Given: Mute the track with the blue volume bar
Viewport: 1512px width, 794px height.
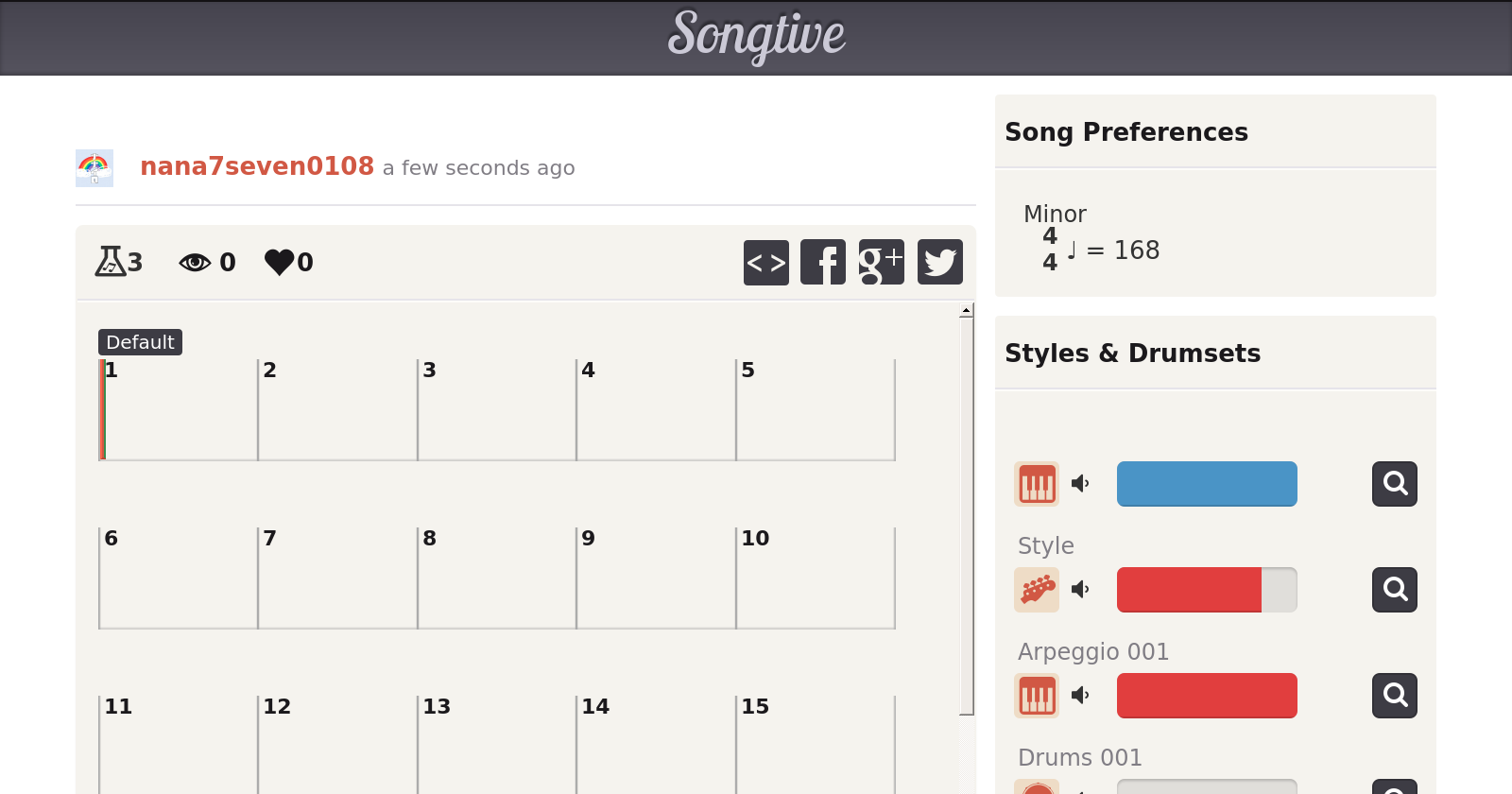Looking at the screenshot, I should click(x=1080, y=484).
